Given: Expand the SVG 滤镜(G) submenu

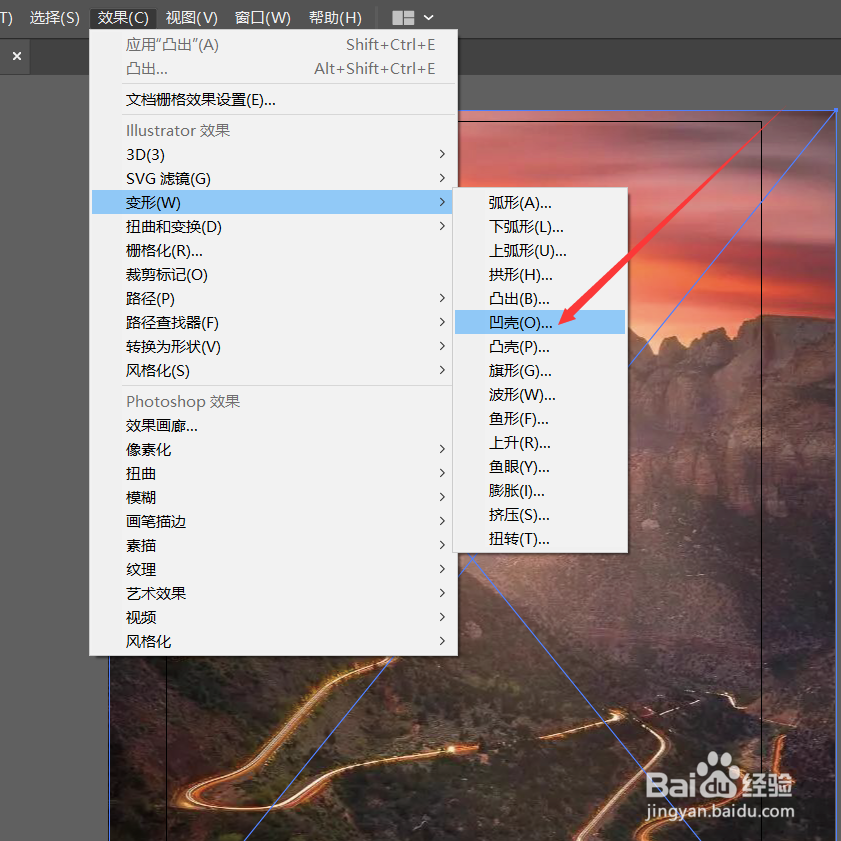Looking at the screenshot, I should coord(274,179).
